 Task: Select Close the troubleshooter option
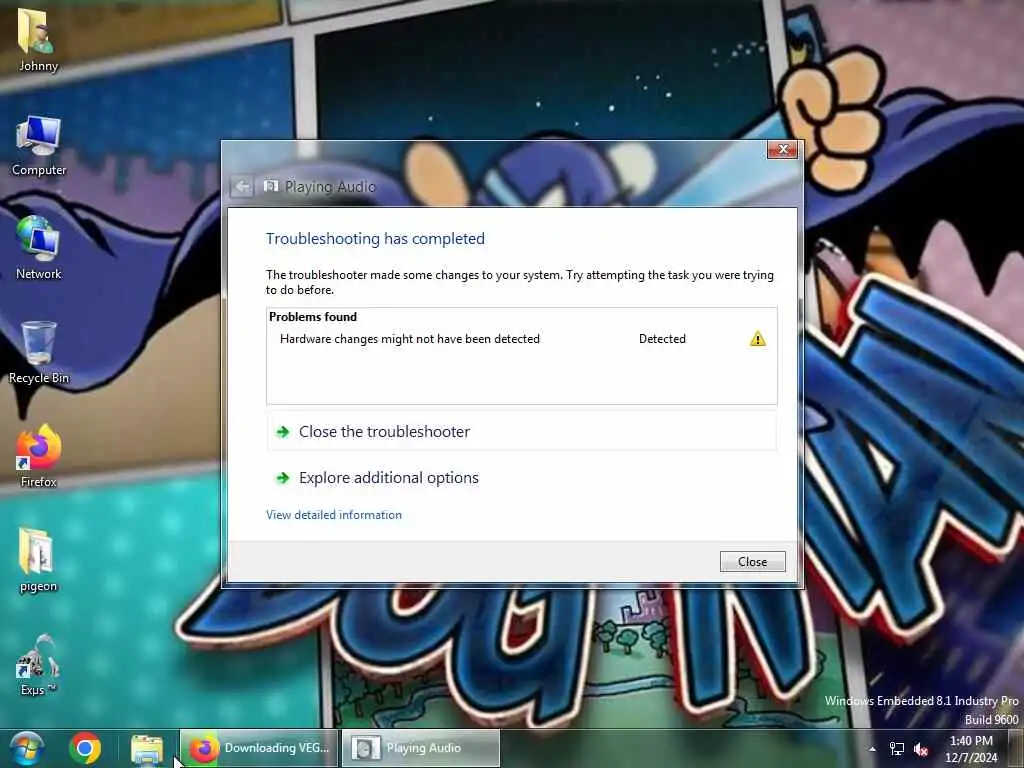pyautogui.click(x=521, y=432)
